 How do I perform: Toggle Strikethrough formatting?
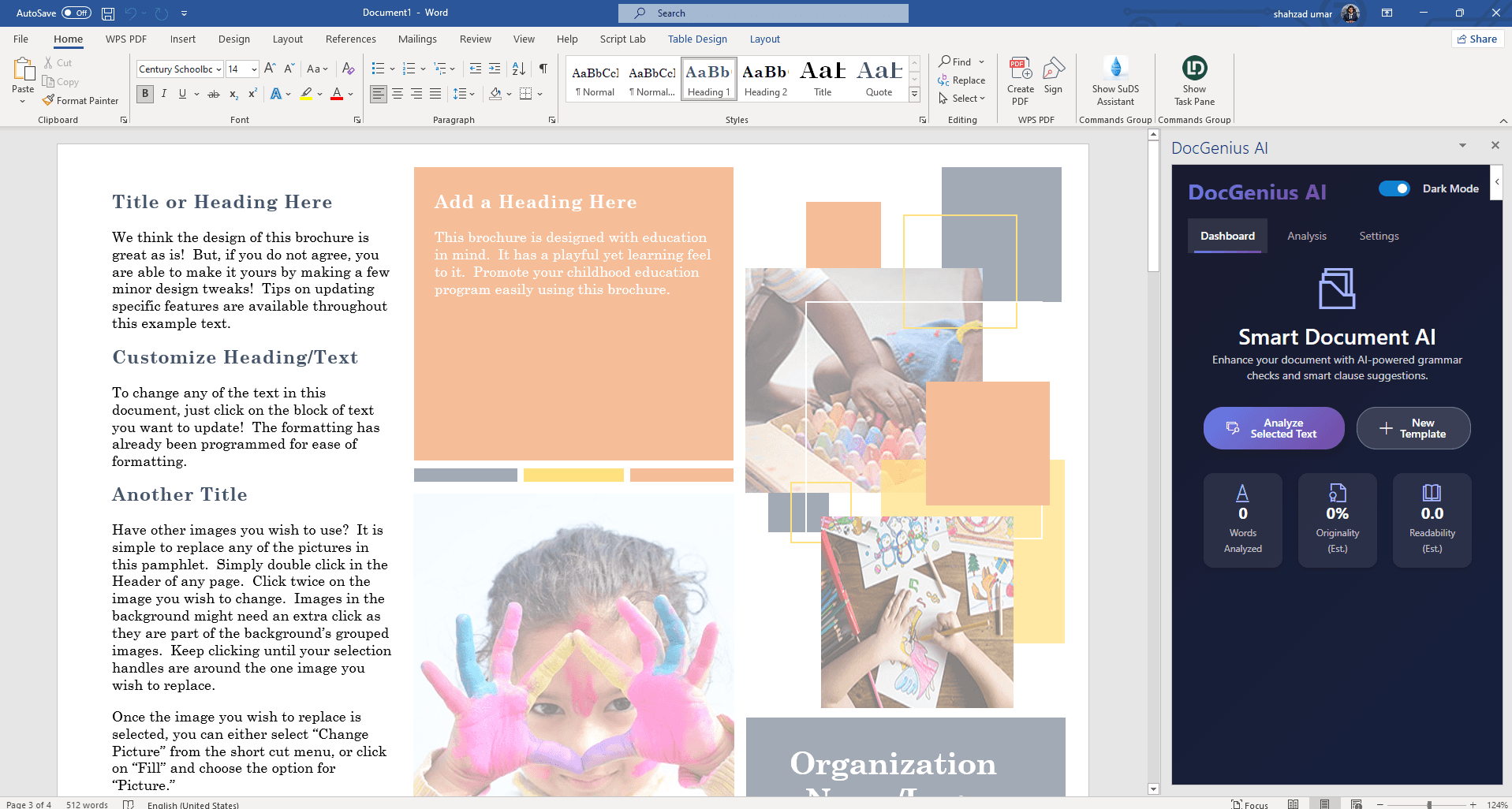[214, 94]
